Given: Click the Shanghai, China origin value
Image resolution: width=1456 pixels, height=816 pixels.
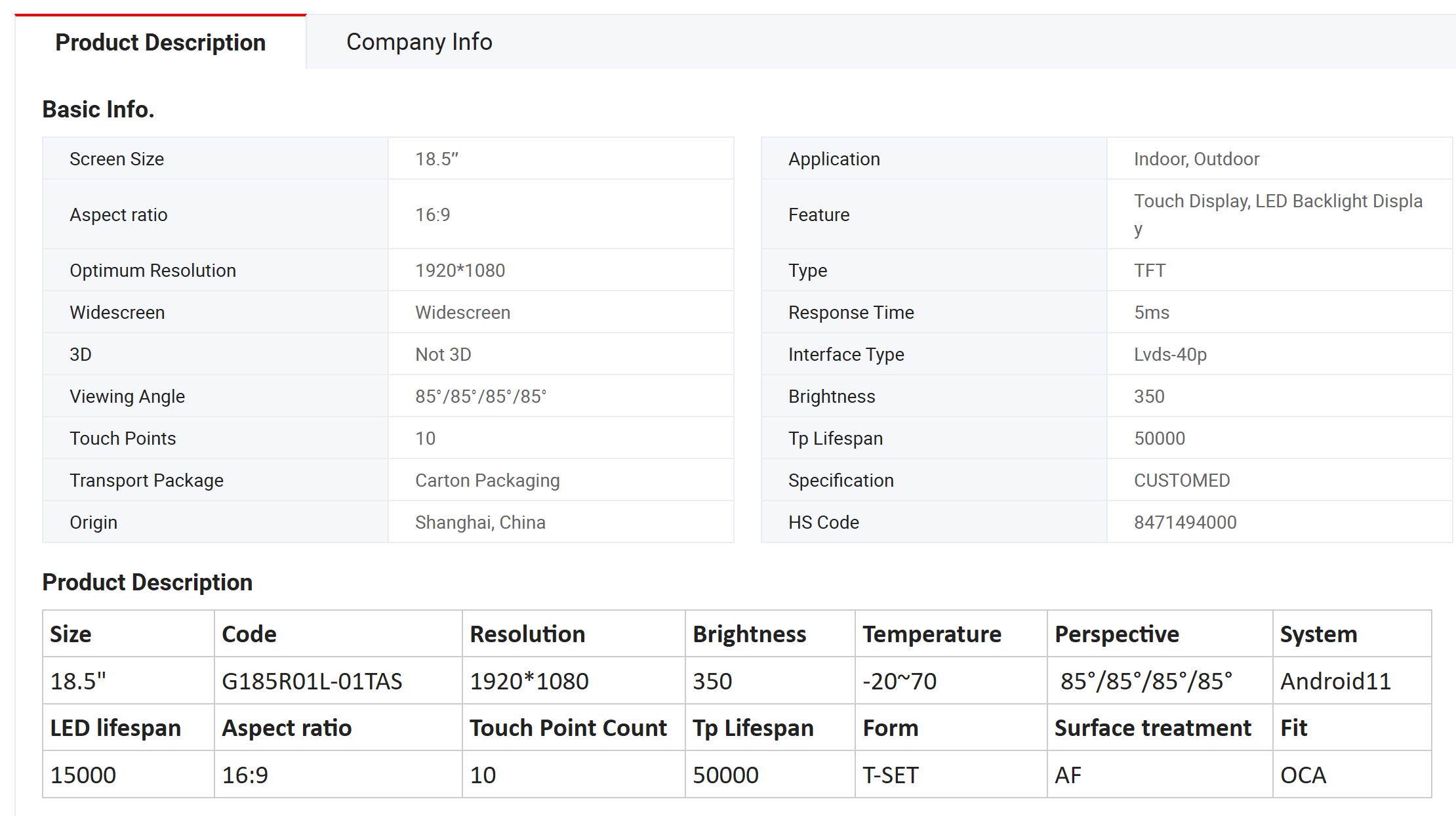Looking at the screenshot, I should pos(480,522).
